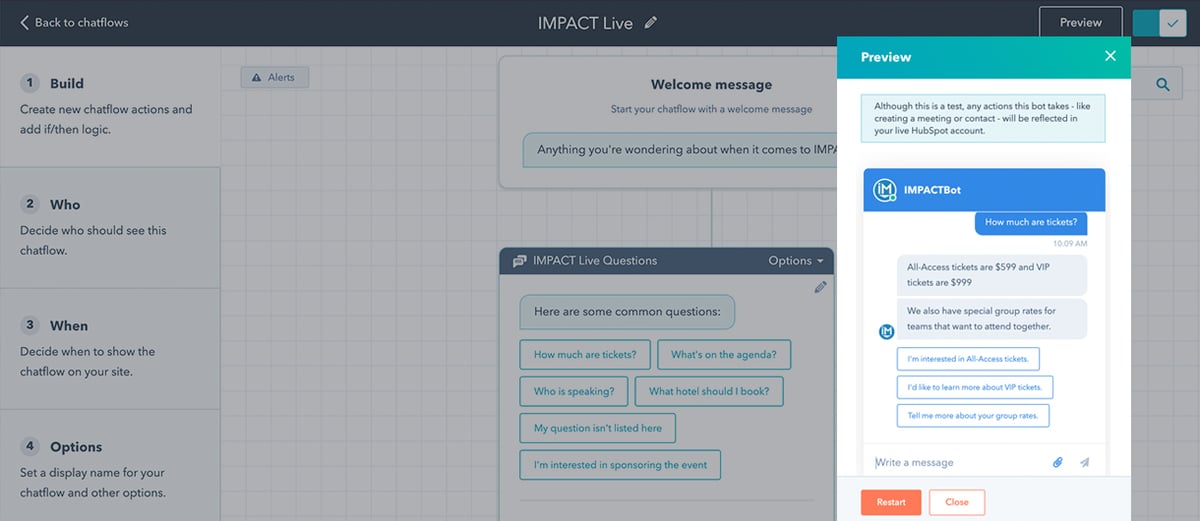The image size is (1200, 521).
Task: Click the sent 'How much are tickets?' message
Action: pos(1031,223)
